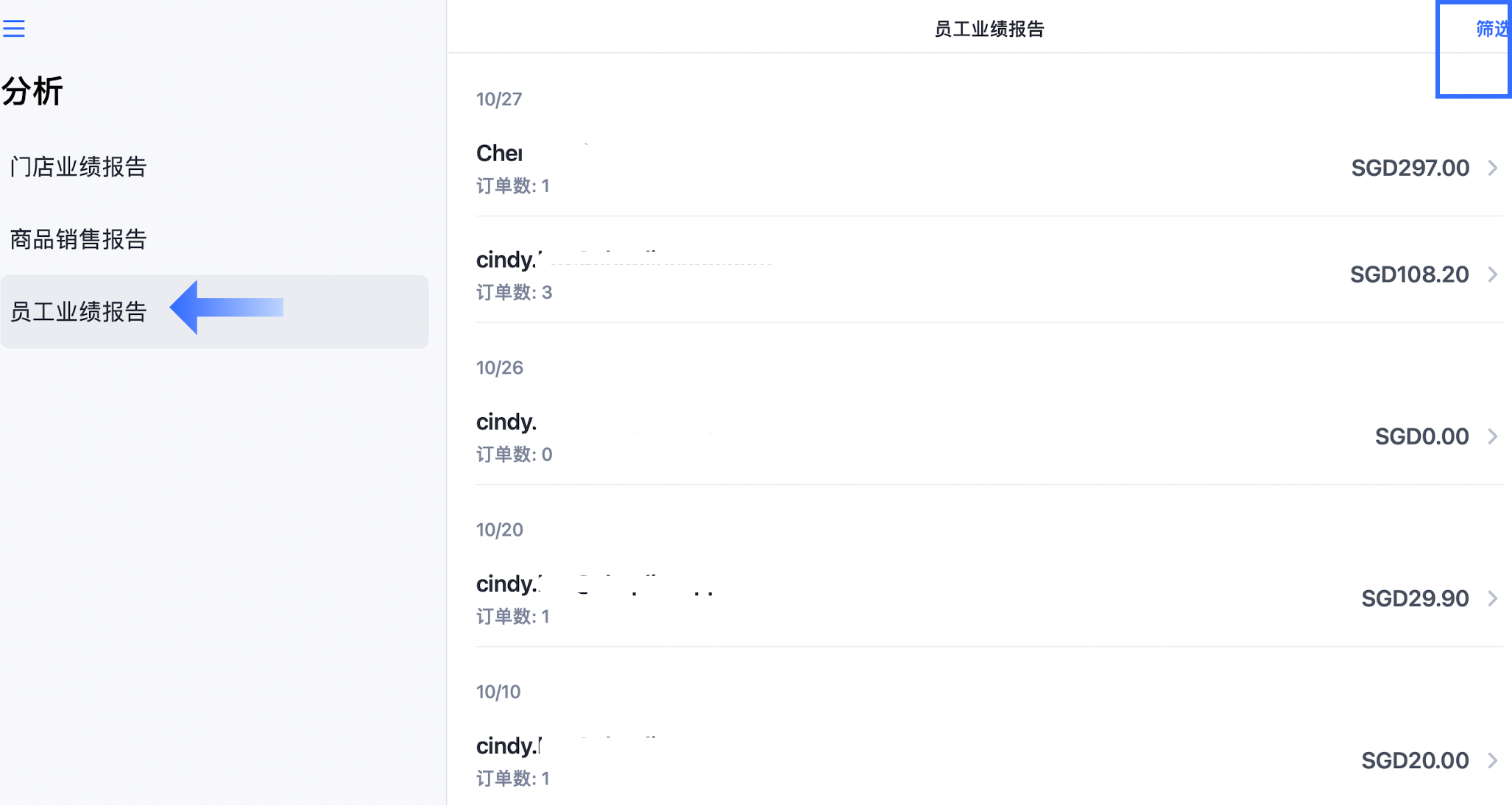Expand chevron next to SGD108.20
This screenshot has width=1512, height=805.
(x=1493, y=274)
